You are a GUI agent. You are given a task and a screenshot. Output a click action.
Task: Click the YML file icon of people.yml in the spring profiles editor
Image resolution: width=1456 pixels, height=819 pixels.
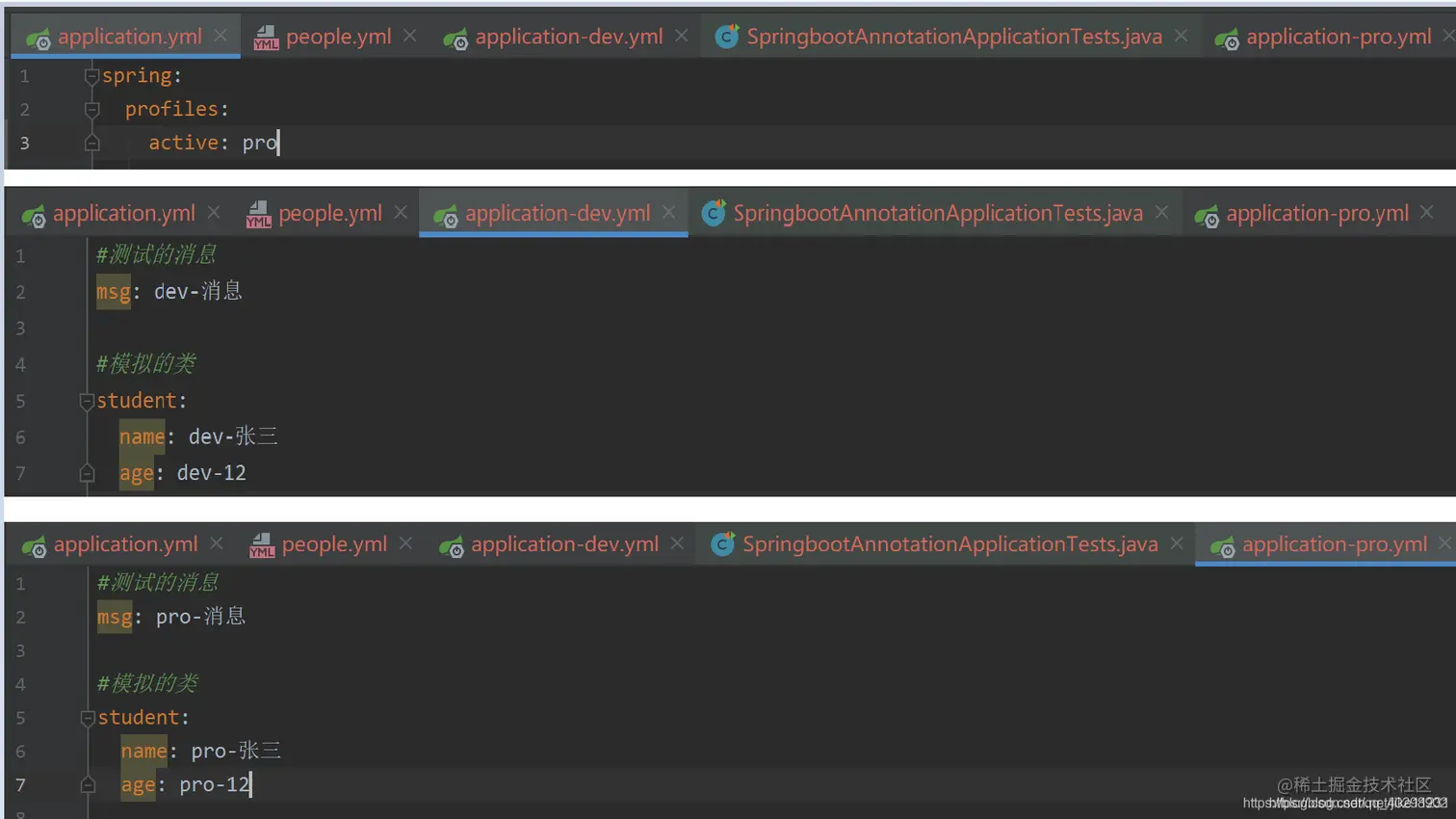tap(266, 39)
